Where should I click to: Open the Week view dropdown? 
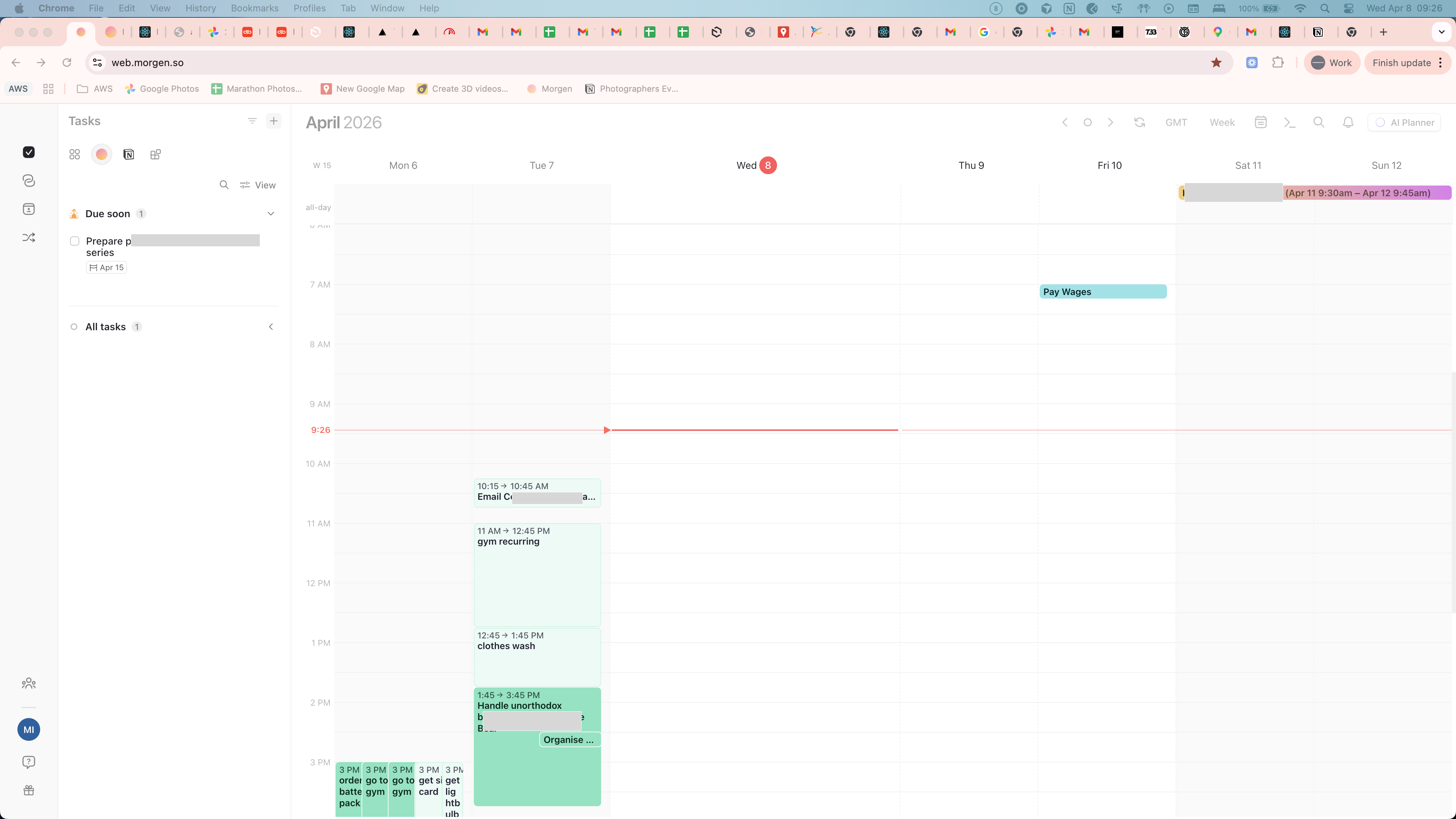click(1222, 123)
